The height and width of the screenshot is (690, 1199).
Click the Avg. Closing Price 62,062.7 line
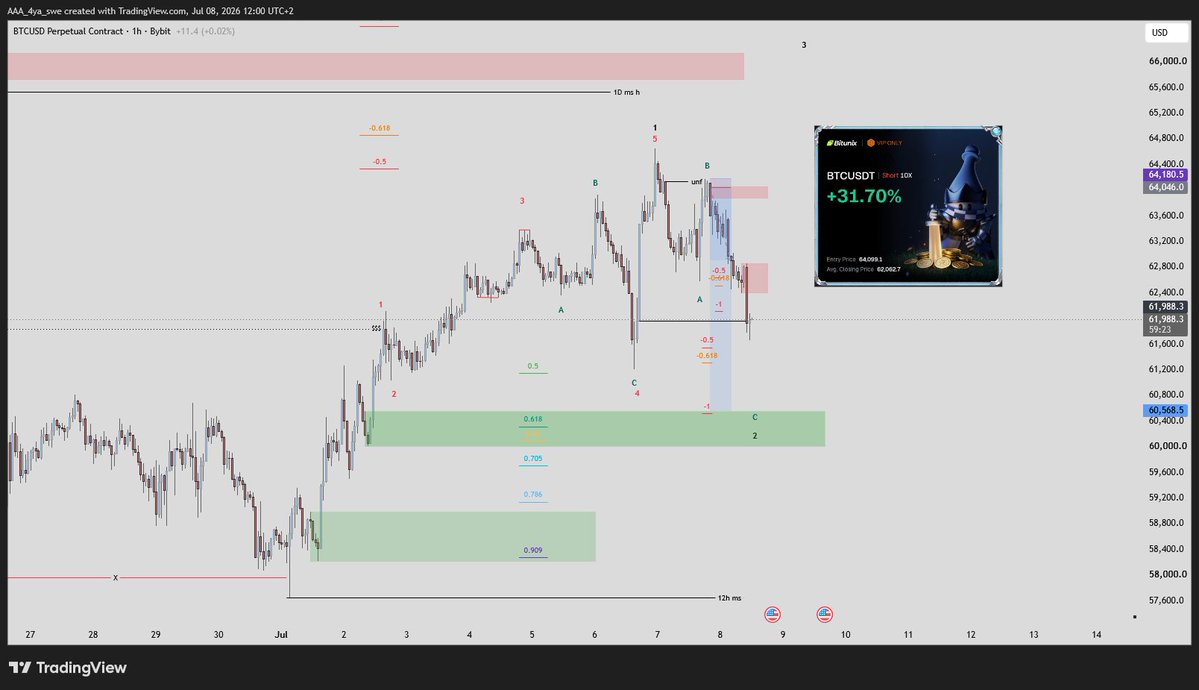point(863,269)
